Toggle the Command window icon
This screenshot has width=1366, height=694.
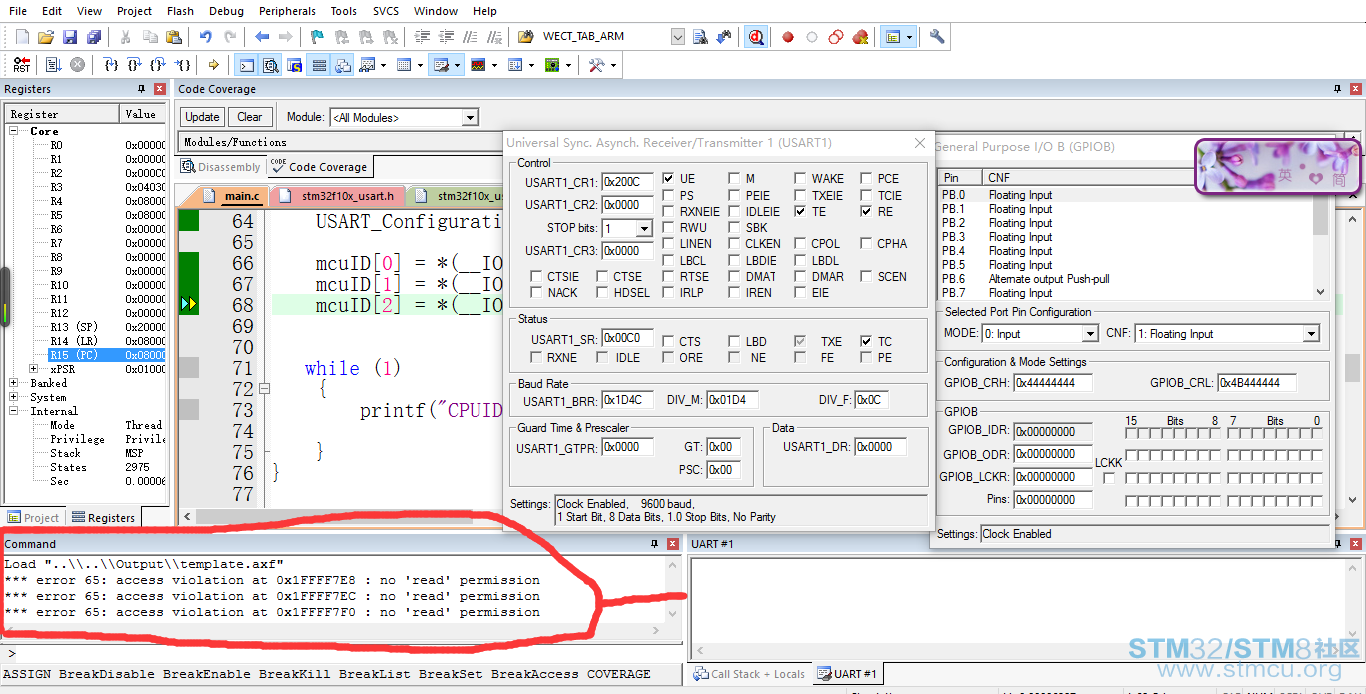tap(246, 65)
